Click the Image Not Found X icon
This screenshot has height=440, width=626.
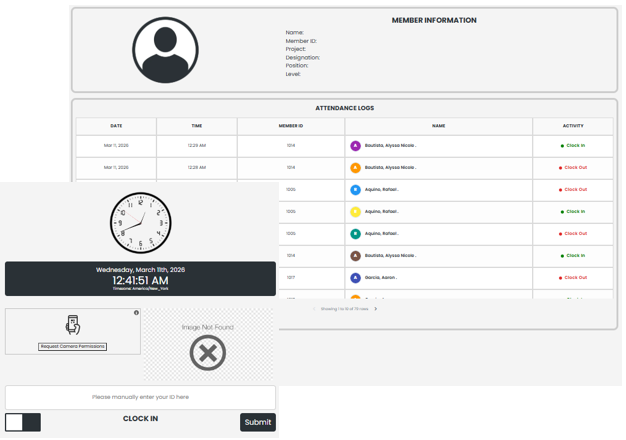click(x=208, y=352)
